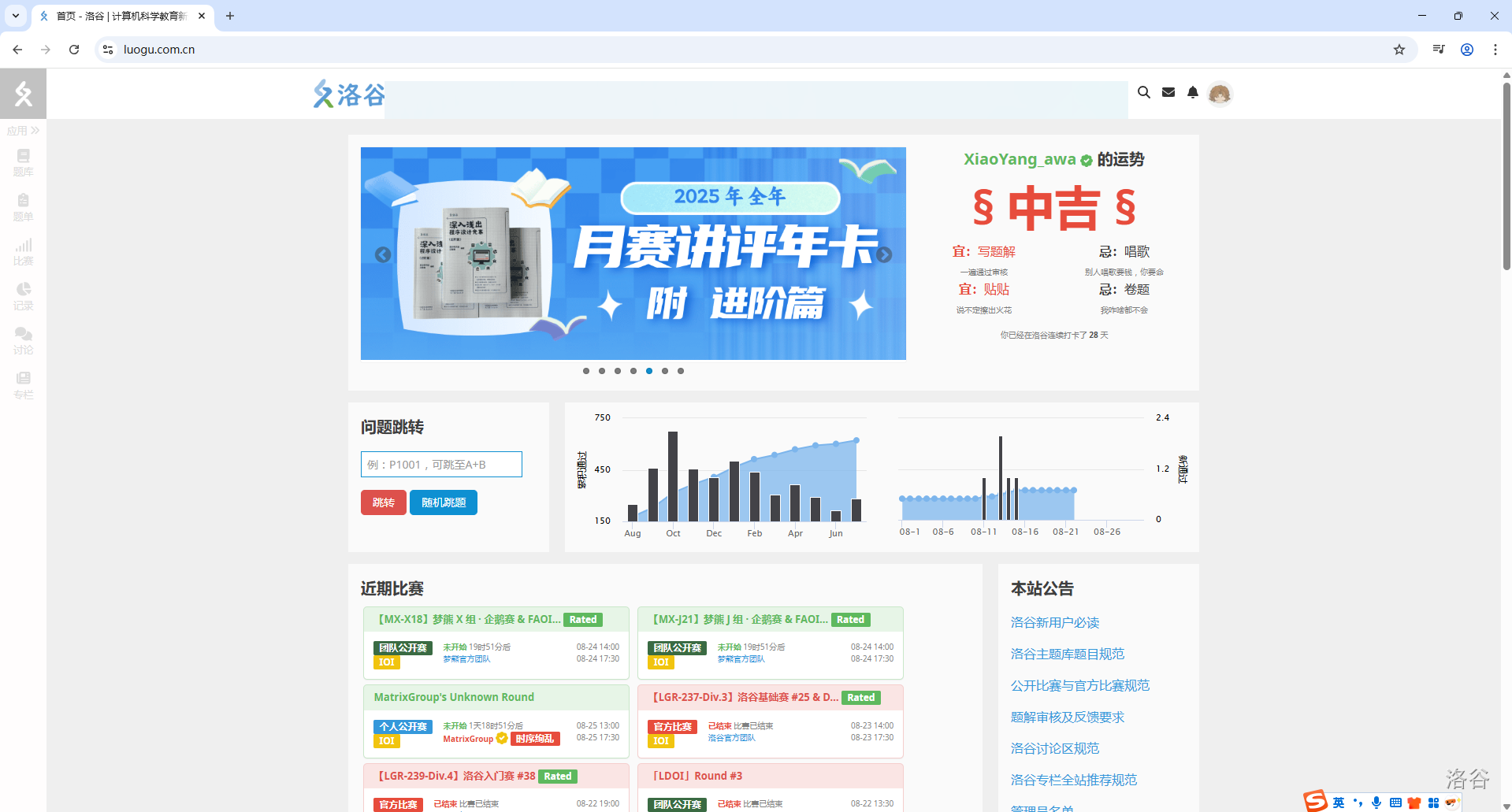Screen dimensions: 1512x812
Task: Open 讨论 in the left sidebar
Action: click(23, 341)
